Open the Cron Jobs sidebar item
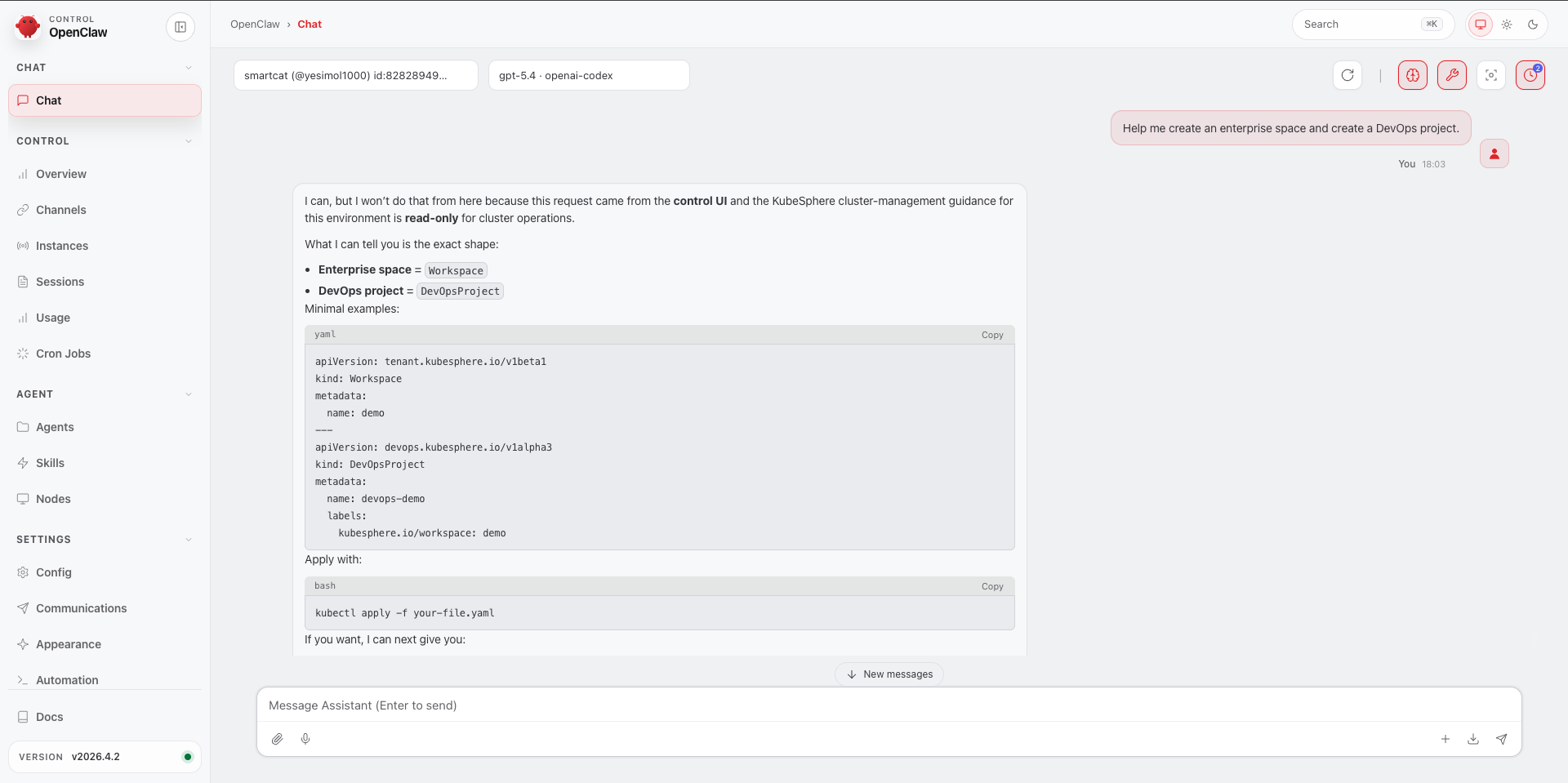 (x=63, y=354)
